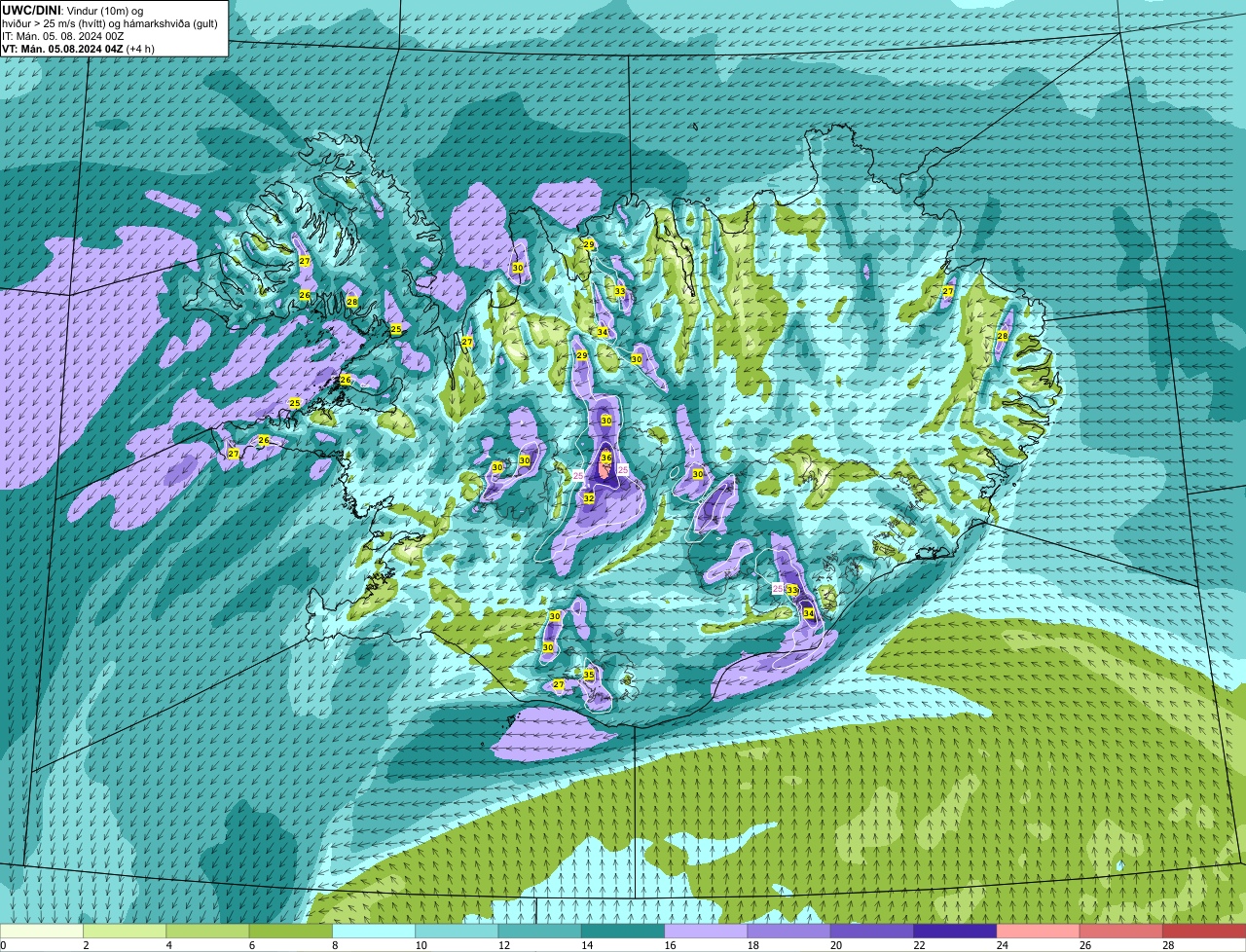This screenshot has height=952, width=1246.
Task: Click legend tick label "18"
Action: 753,945
